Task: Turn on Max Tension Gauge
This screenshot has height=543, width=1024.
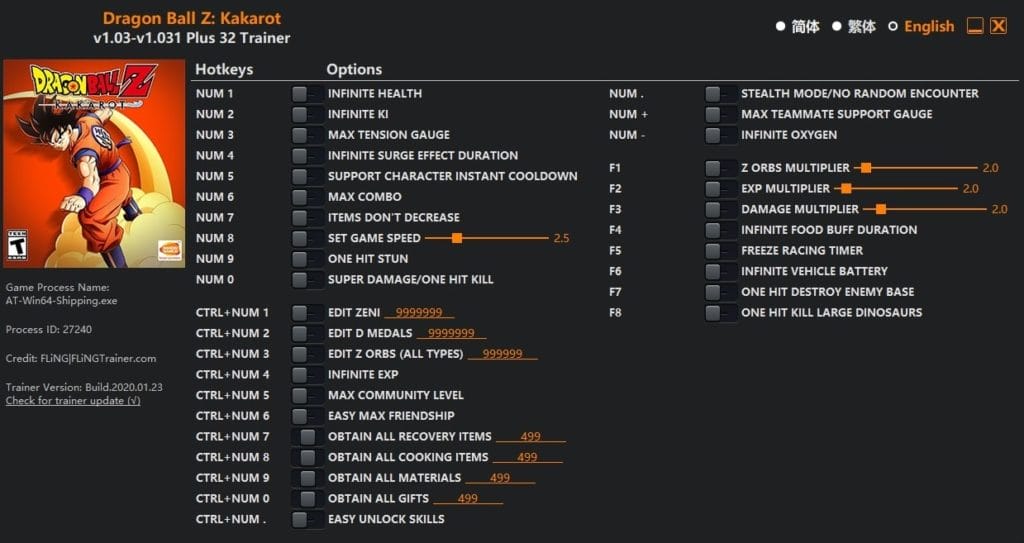Action: tap(307, 135)
